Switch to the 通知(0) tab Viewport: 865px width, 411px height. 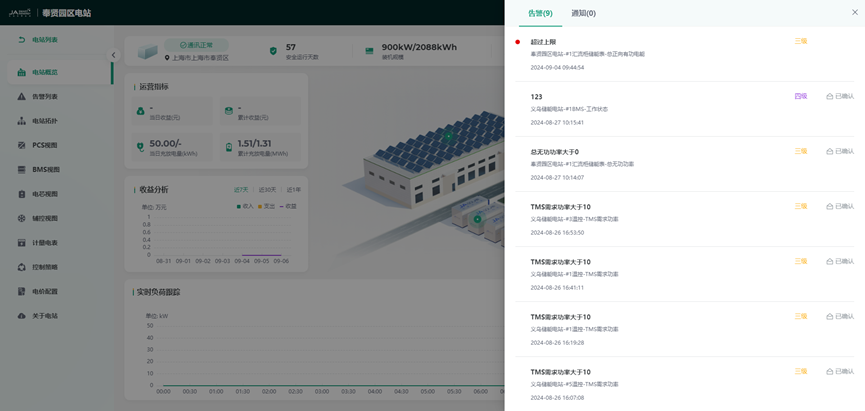tap(583, 13)
